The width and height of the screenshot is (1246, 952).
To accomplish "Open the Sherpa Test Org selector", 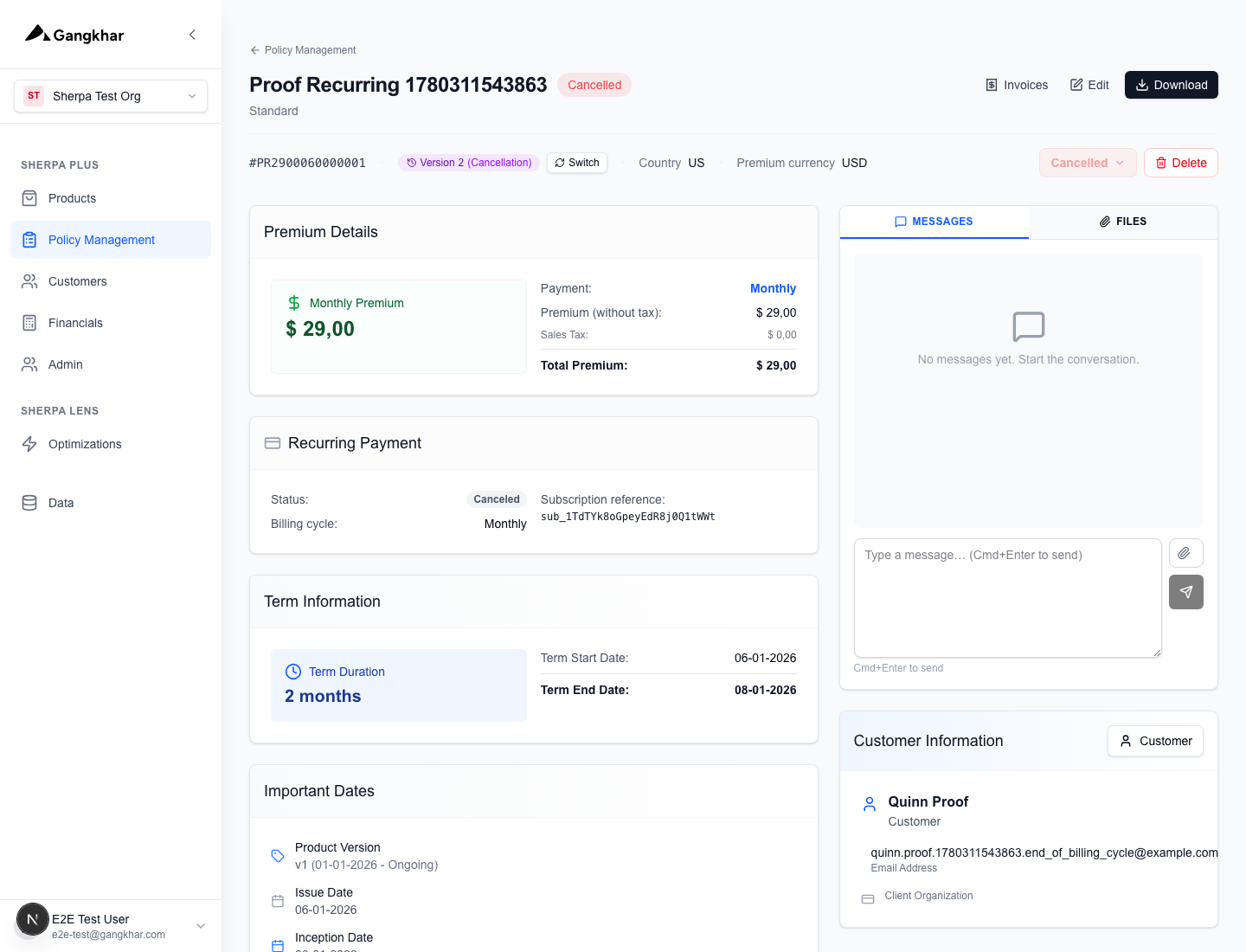I will 111,96.
